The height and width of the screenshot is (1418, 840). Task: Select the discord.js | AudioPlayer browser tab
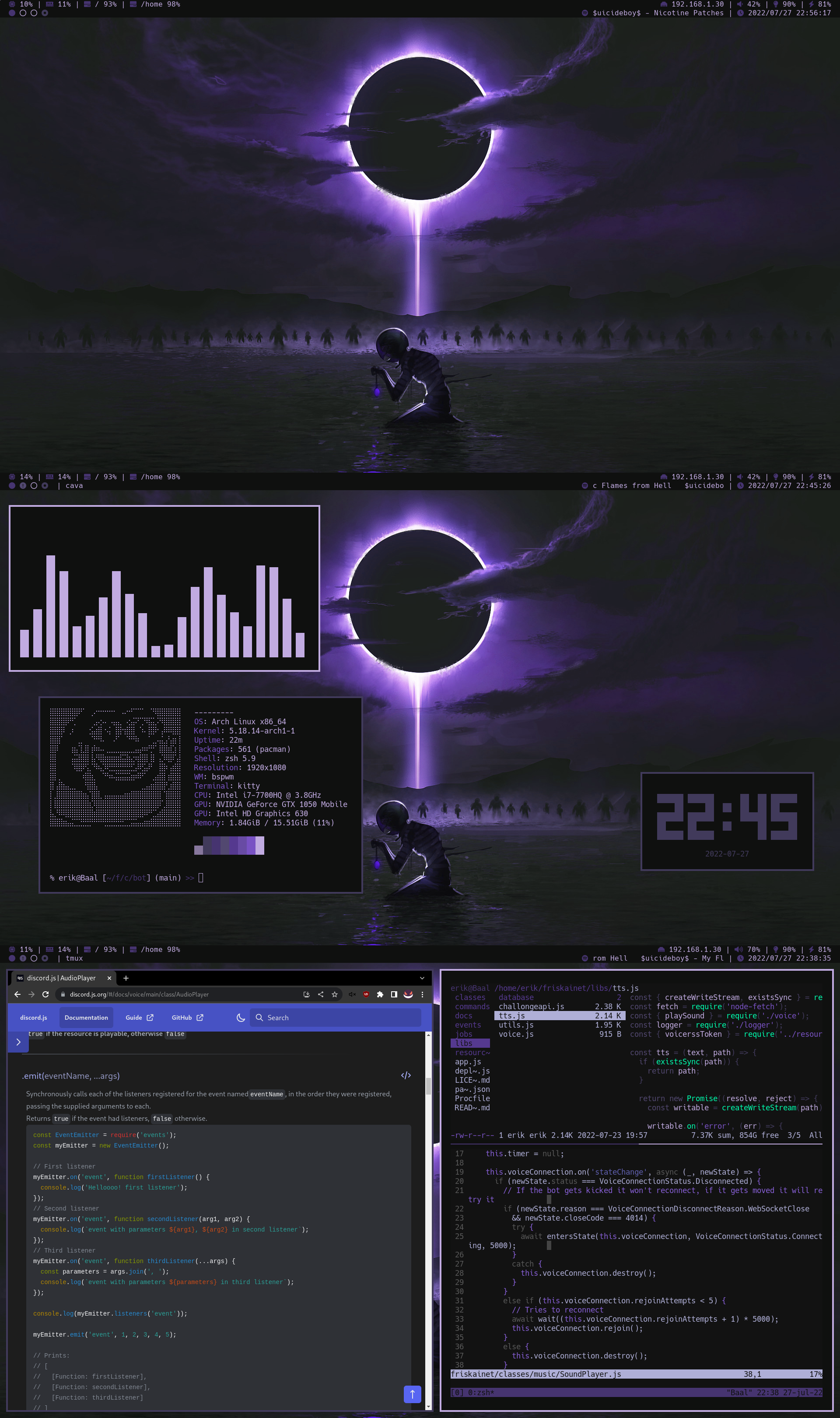click(61, 978)
